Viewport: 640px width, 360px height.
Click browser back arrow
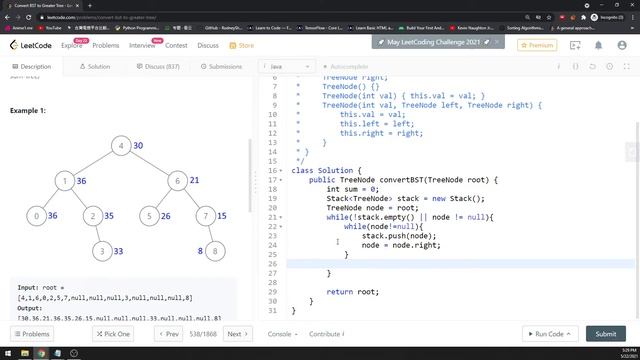click(7, 17)
